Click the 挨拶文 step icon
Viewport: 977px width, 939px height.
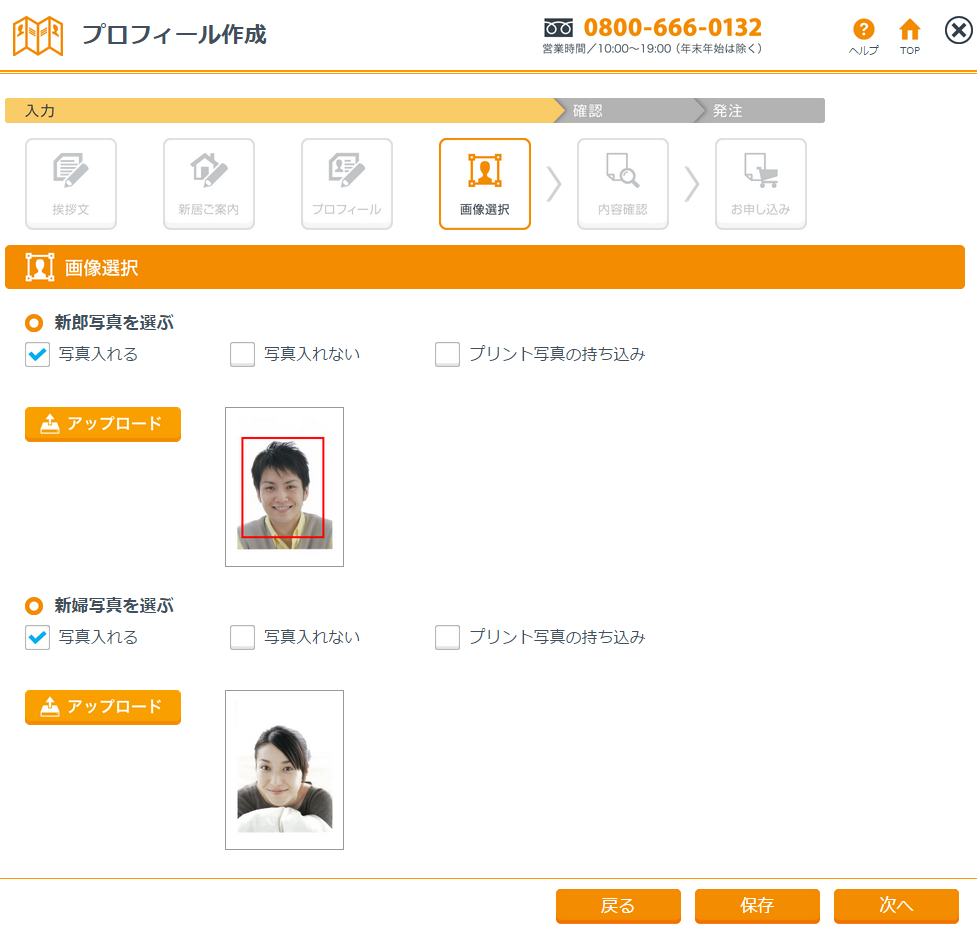click(71, 183)
